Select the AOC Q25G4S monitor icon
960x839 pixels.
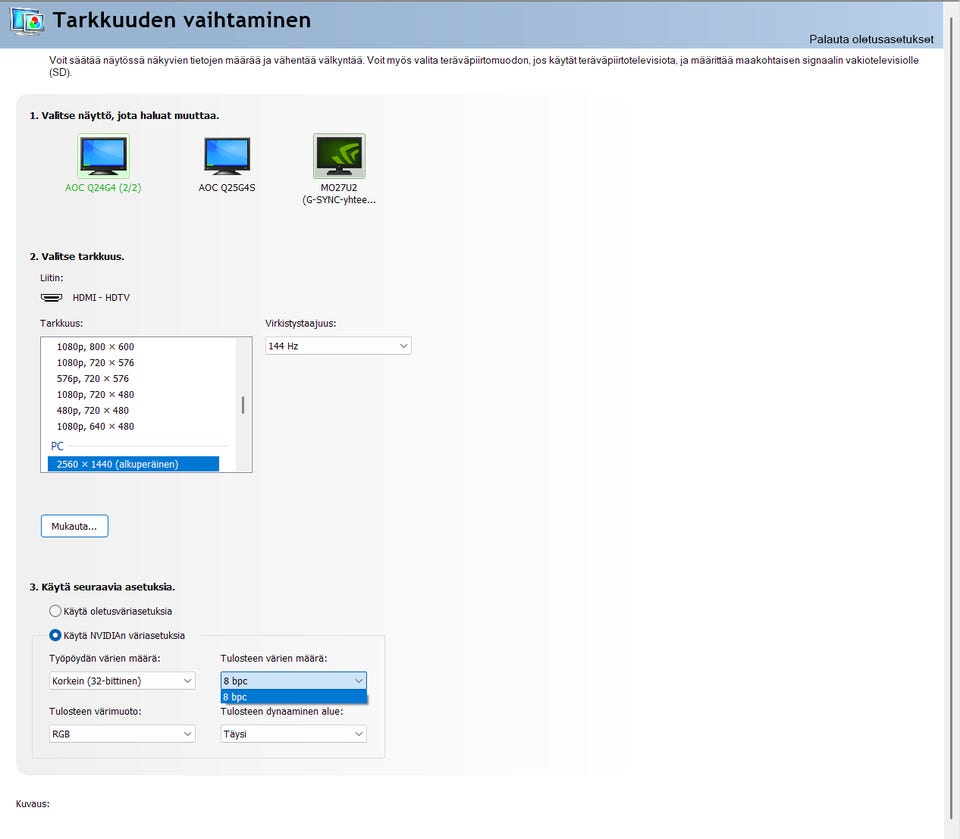227,156
